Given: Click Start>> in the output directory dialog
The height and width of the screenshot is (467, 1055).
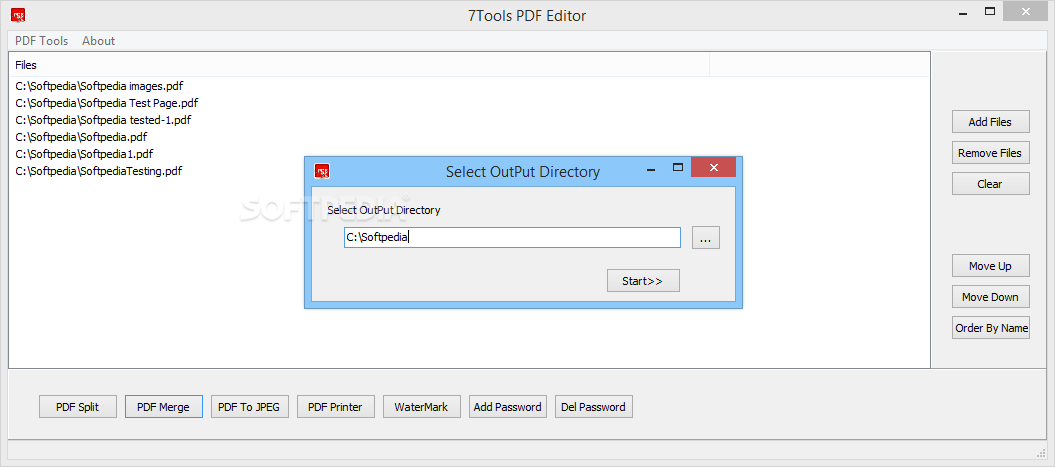Looking at the screenshot, I should pos(643,281).
